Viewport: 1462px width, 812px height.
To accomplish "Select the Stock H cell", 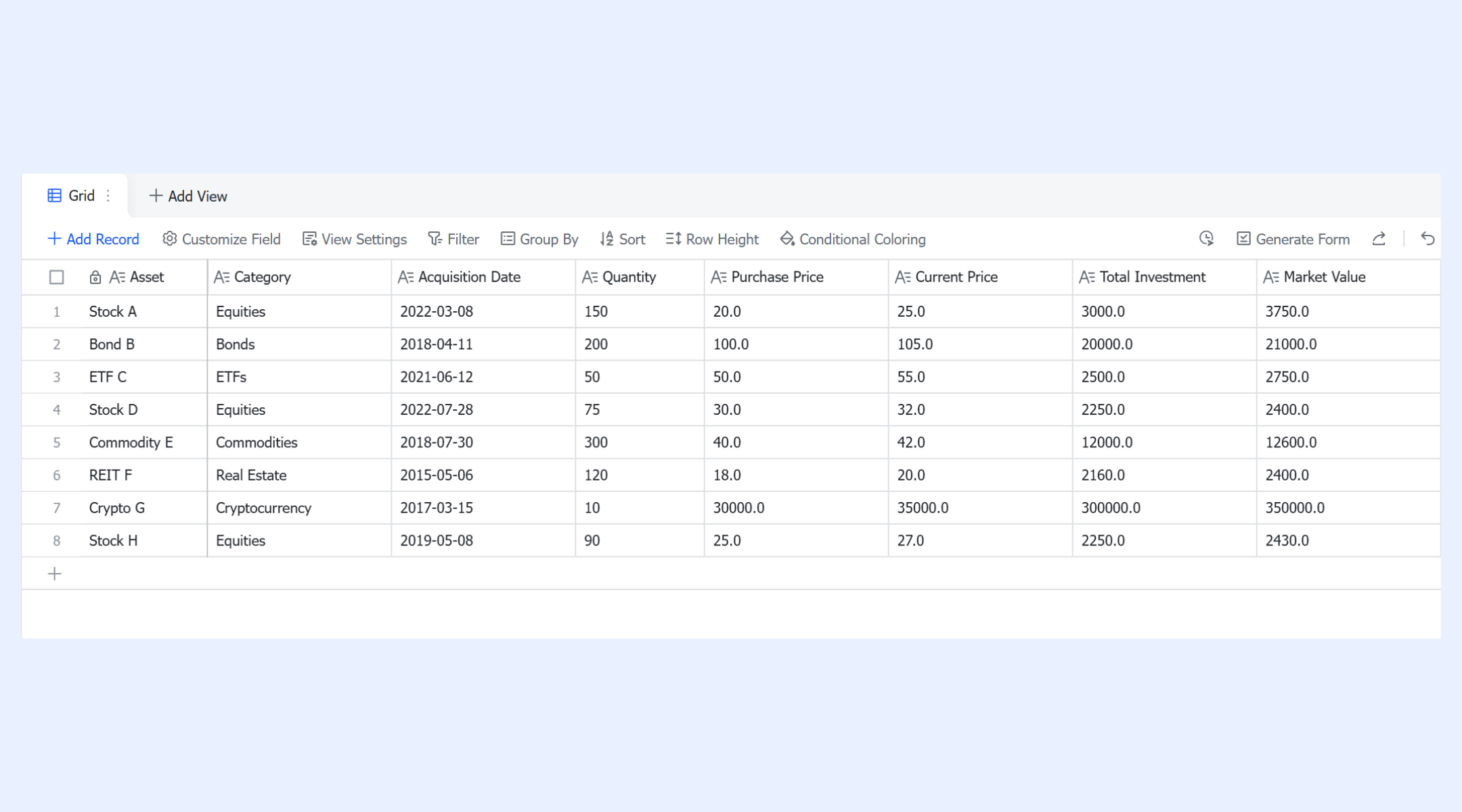I will point(144,541).
